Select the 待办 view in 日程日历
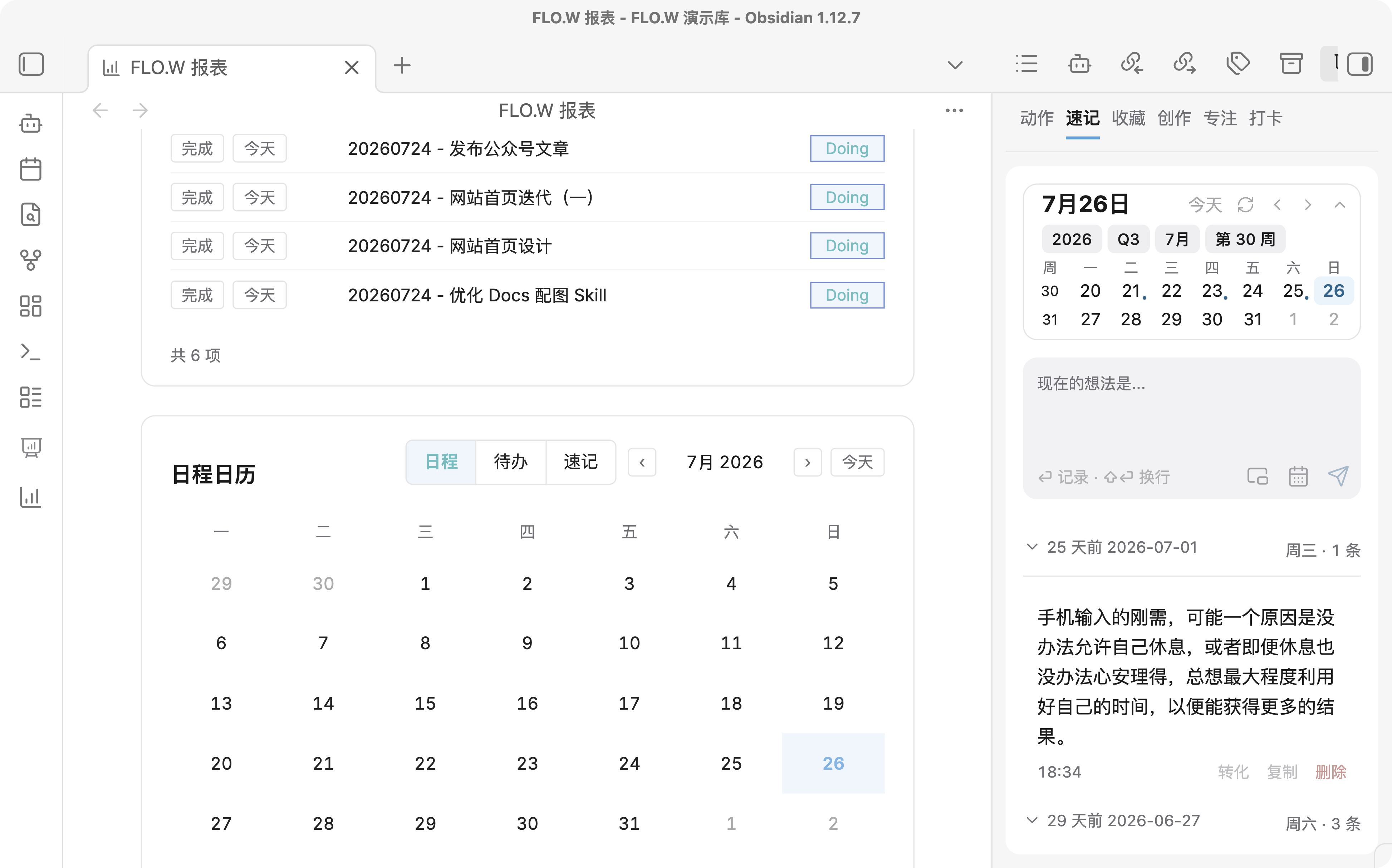The width and height of the screenshot is (1392, 868). [x=510, y=462]
